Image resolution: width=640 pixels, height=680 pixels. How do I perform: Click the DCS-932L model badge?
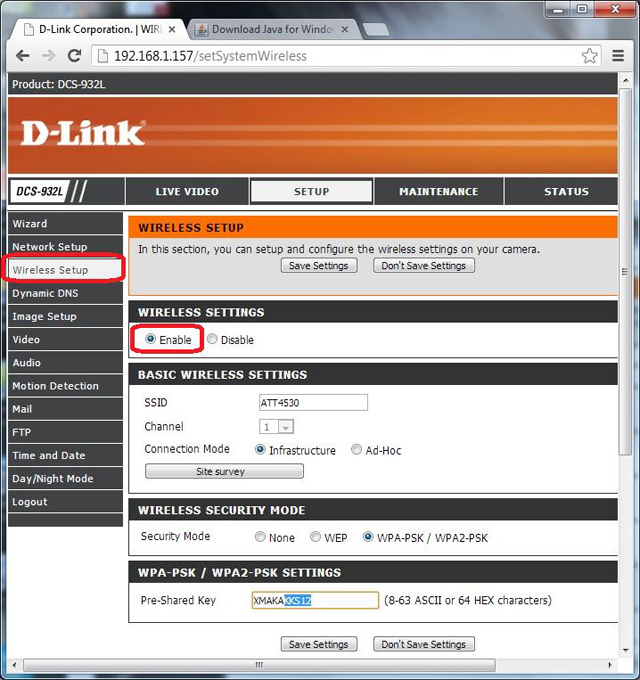click(x=39, y=191)
